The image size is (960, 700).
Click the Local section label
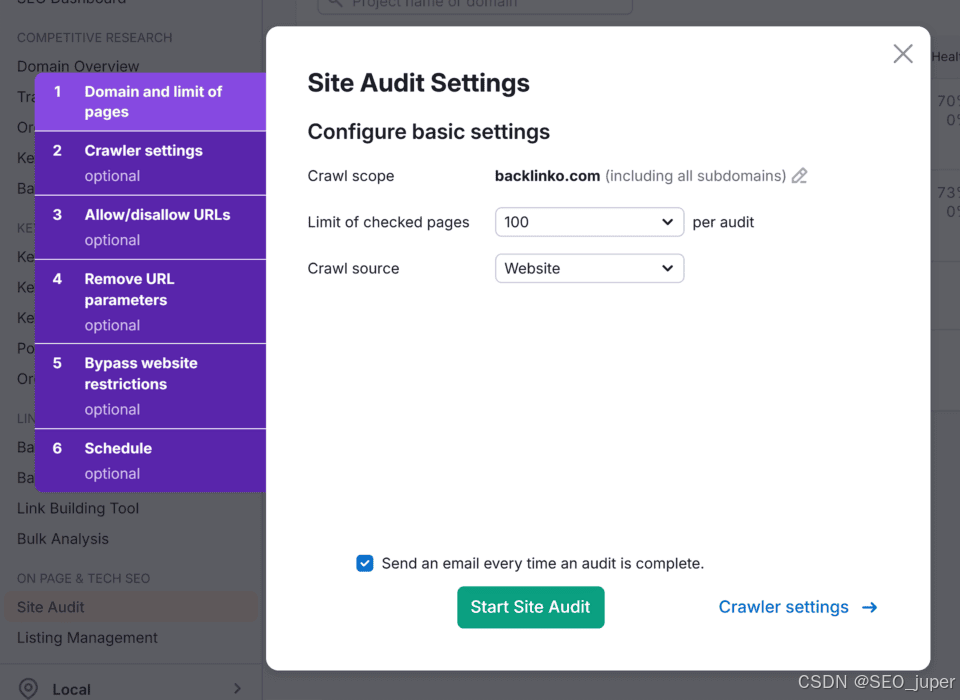point(71,690)
